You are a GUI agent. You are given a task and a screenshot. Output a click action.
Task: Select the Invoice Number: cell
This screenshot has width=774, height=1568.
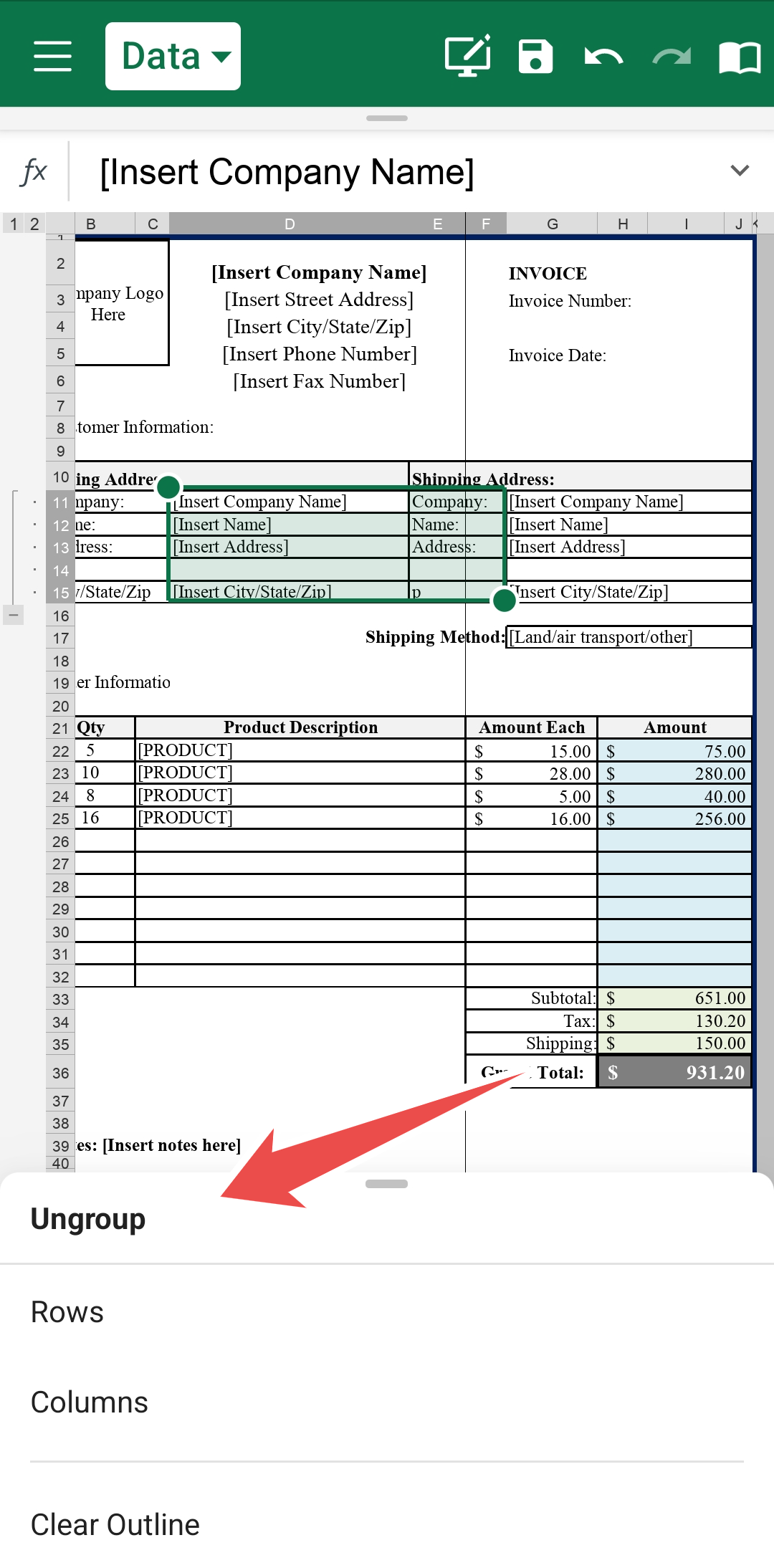pos(570,301)
